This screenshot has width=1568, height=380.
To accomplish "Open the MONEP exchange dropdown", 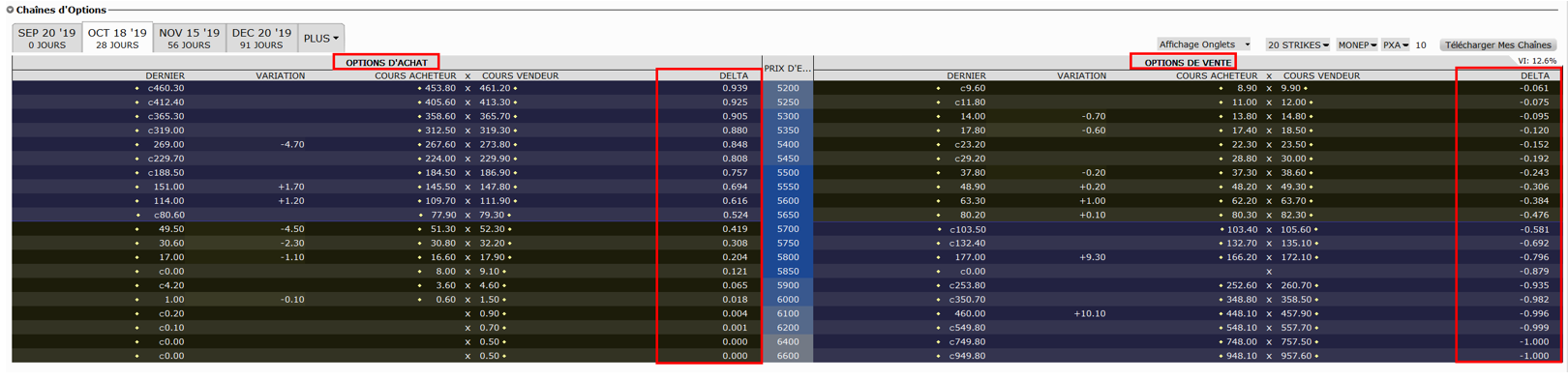I will 1357,44.
